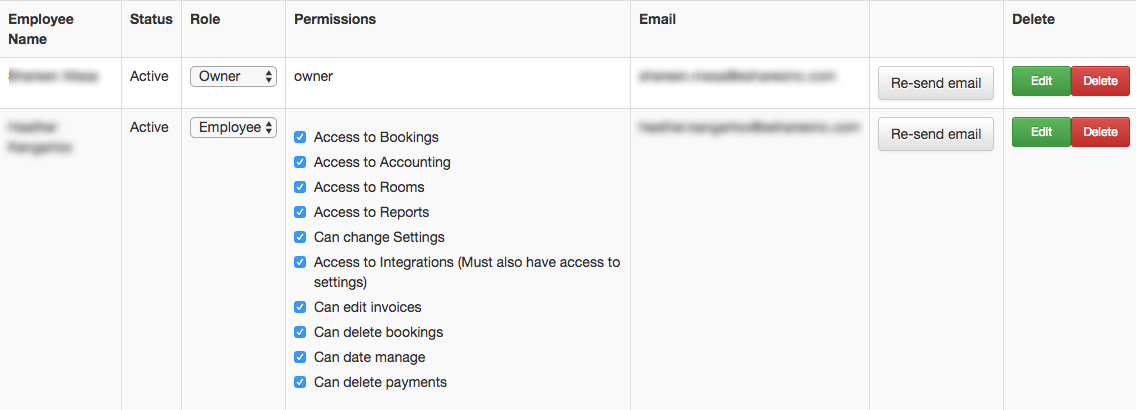Viewport: 1136px width, 410px height.
Task: Click Edit for the owner row
Action: [x=1041, y=81]
